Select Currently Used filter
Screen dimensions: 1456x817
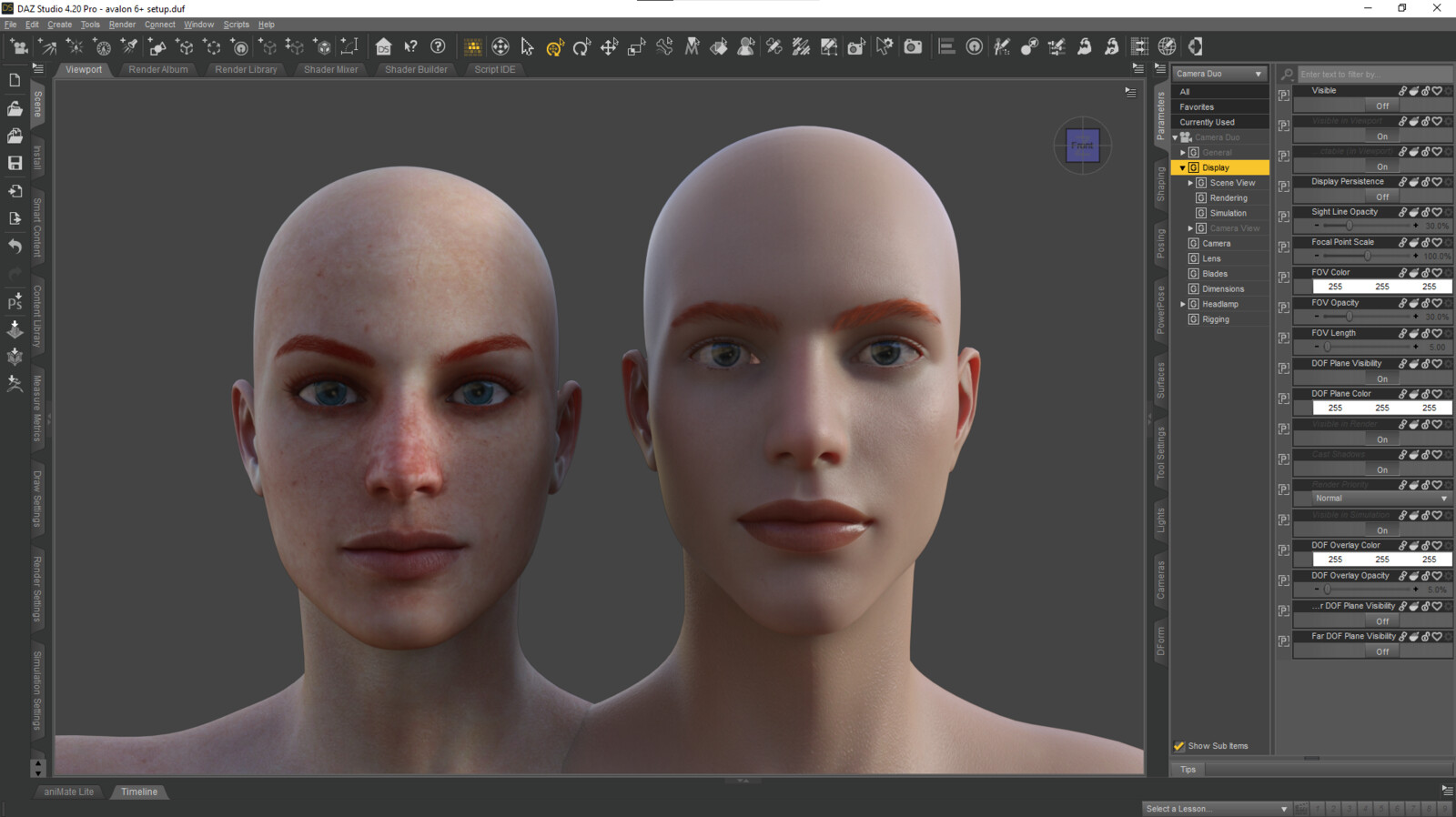(x=1207, y=122)
